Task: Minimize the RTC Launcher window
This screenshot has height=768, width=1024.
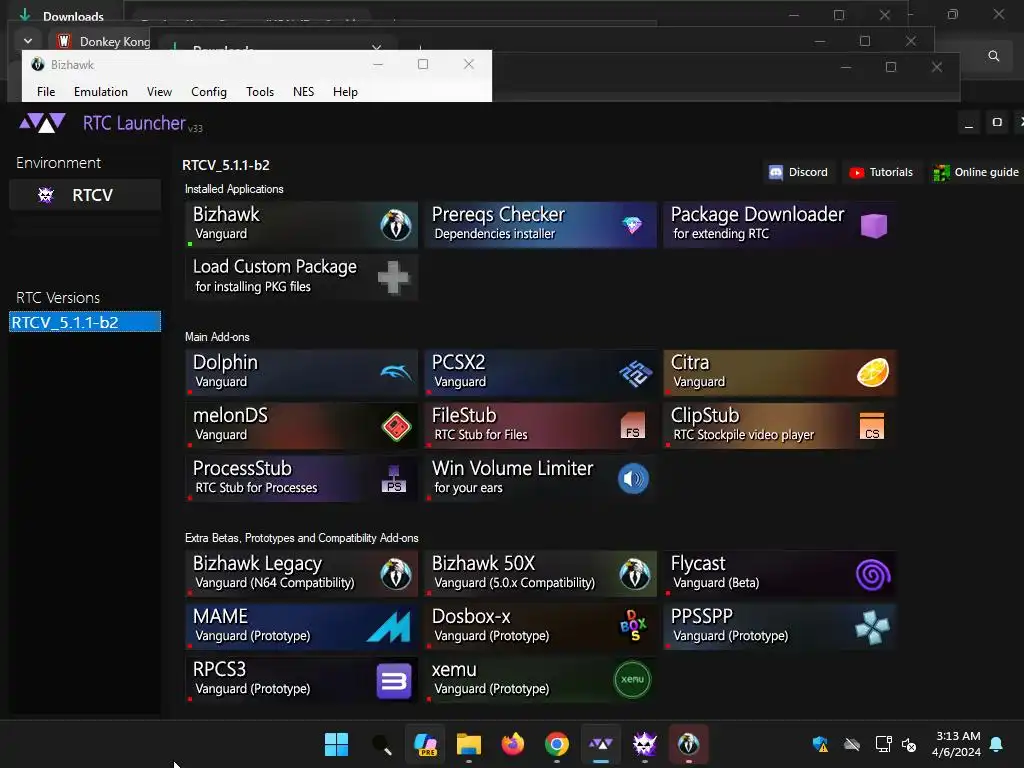Action: [x=969, y=123]
